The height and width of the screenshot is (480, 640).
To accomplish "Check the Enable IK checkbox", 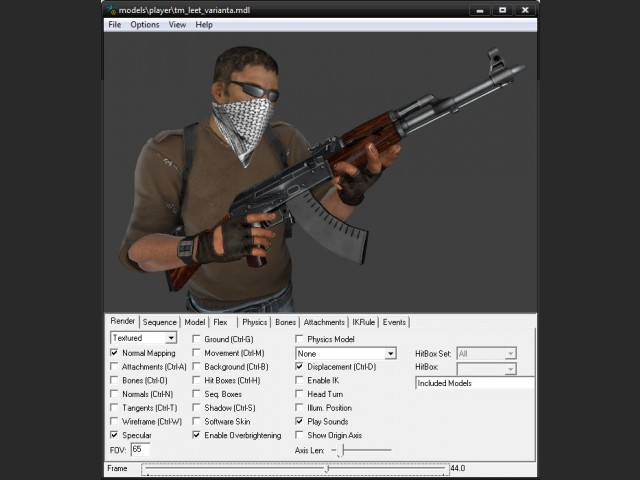I will click(299, 380).
